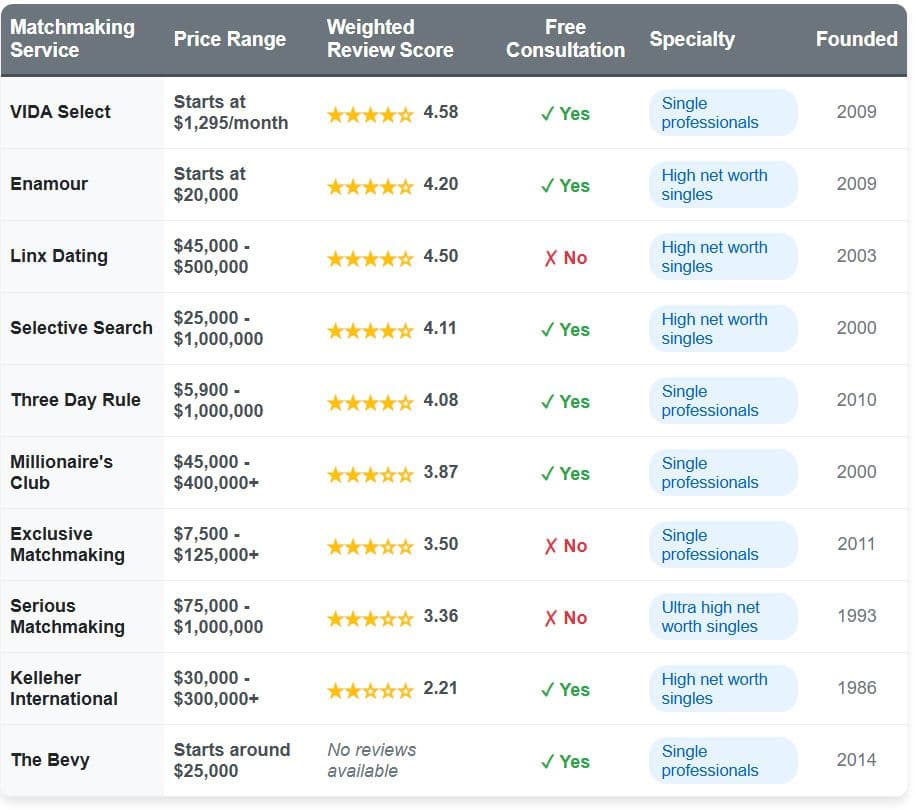
Task: Click Exclusive Matchmaking star rating
Action: [370, 546]
